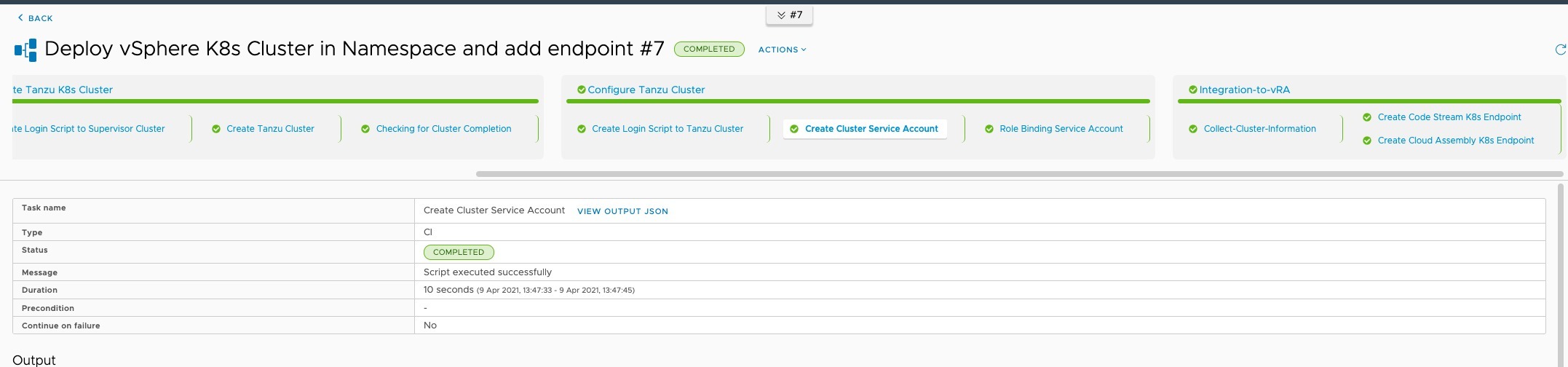Click check icon beside Collect-Cluster-Information
1568x367 pixels.
(1193, 129)
